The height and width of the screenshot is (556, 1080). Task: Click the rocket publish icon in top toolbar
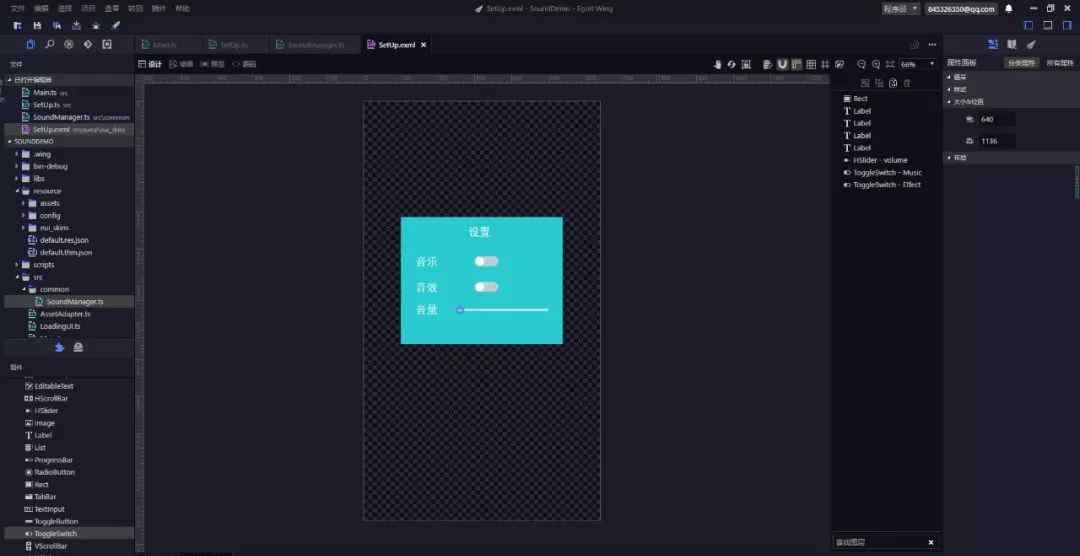(116, 25)
